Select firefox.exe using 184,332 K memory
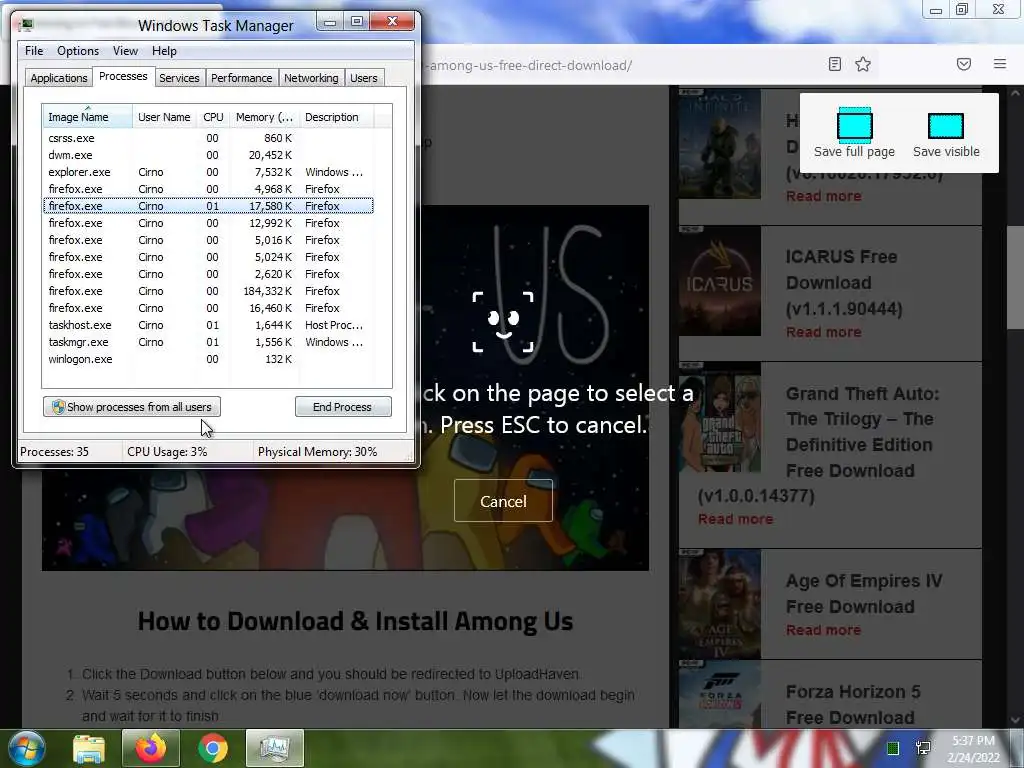Screen dimensions: 1024x768 pos(208,291)
